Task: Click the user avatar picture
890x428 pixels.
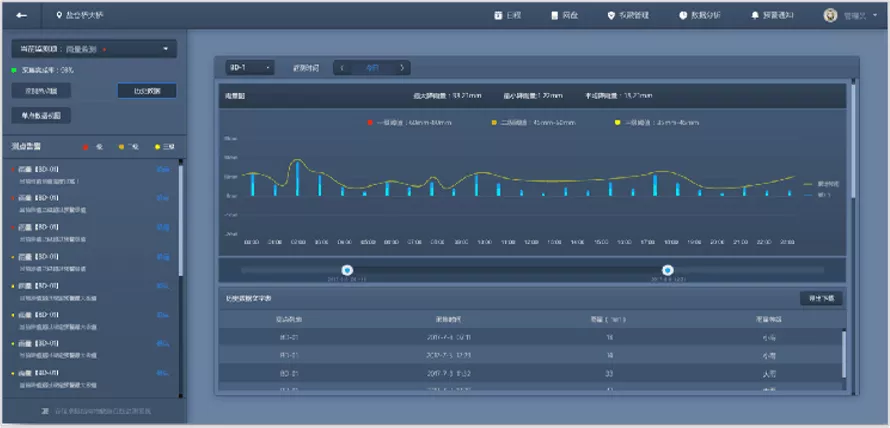Action: (x=830, y=15)
